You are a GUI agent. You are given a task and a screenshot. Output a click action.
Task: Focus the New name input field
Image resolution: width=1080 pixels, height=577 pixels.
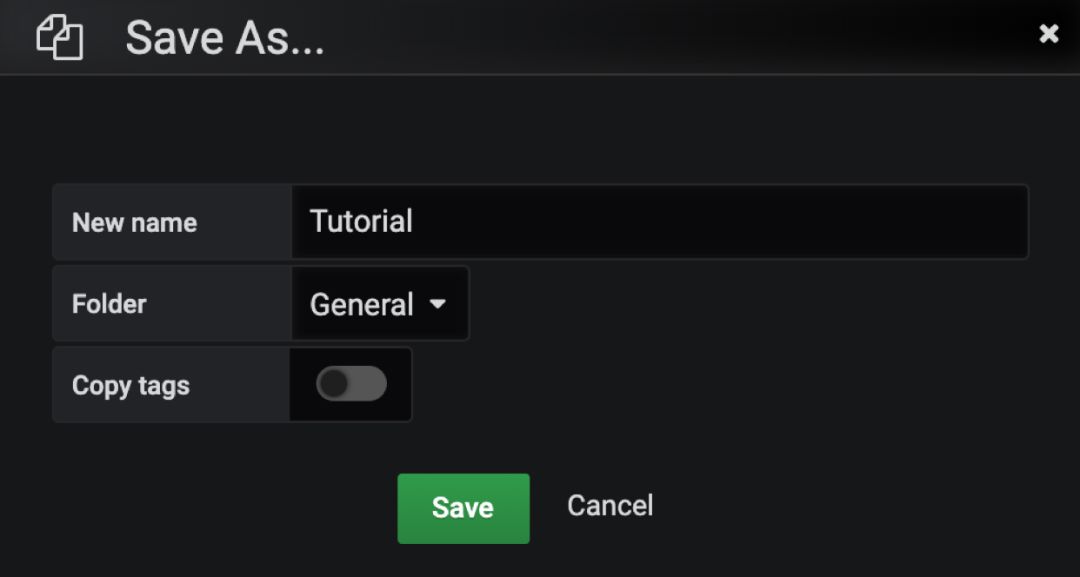pos(660,222)
